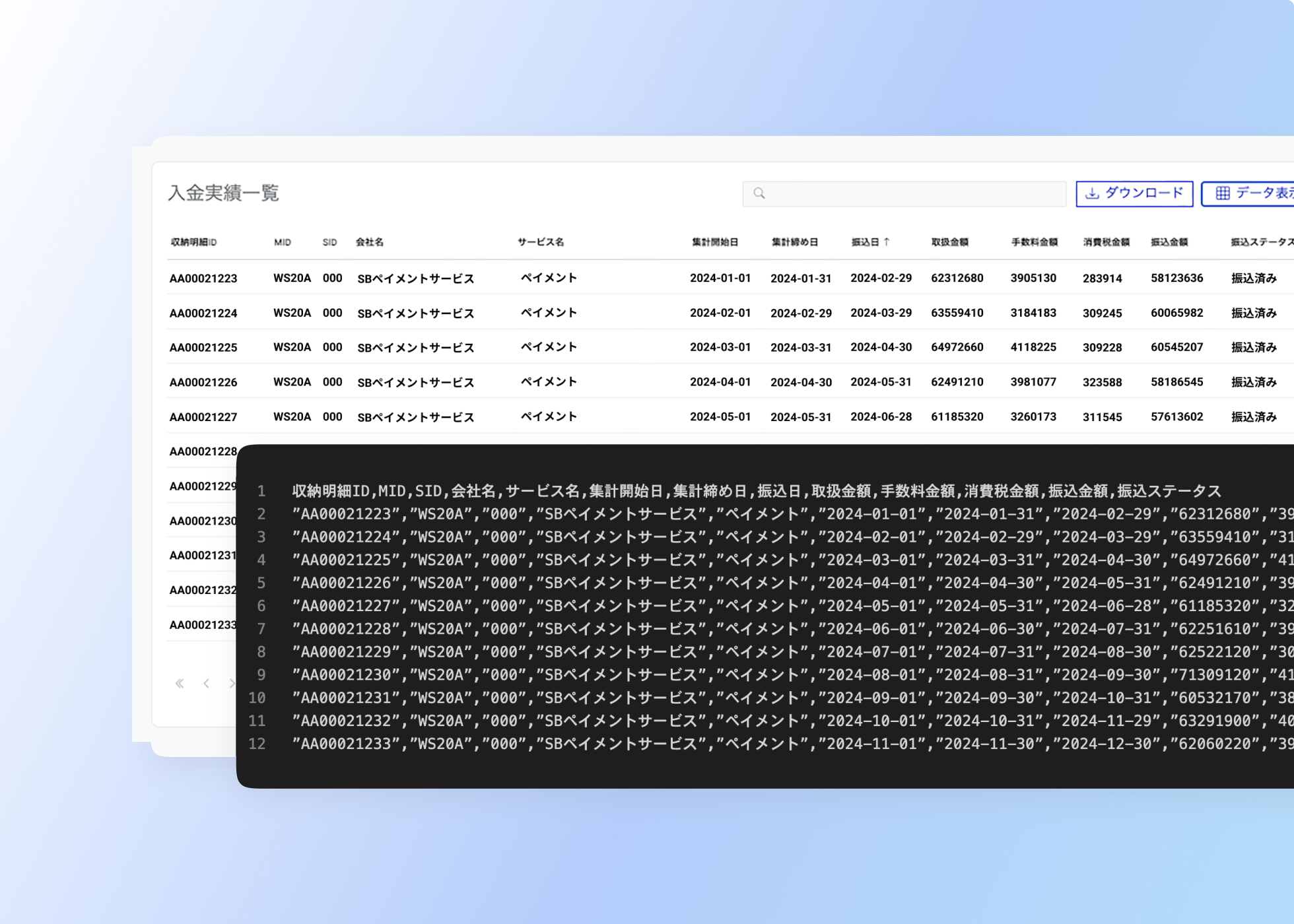Sort by 取扱金額 column header
The image size is (1294, 924).
(x=949, y=242)
